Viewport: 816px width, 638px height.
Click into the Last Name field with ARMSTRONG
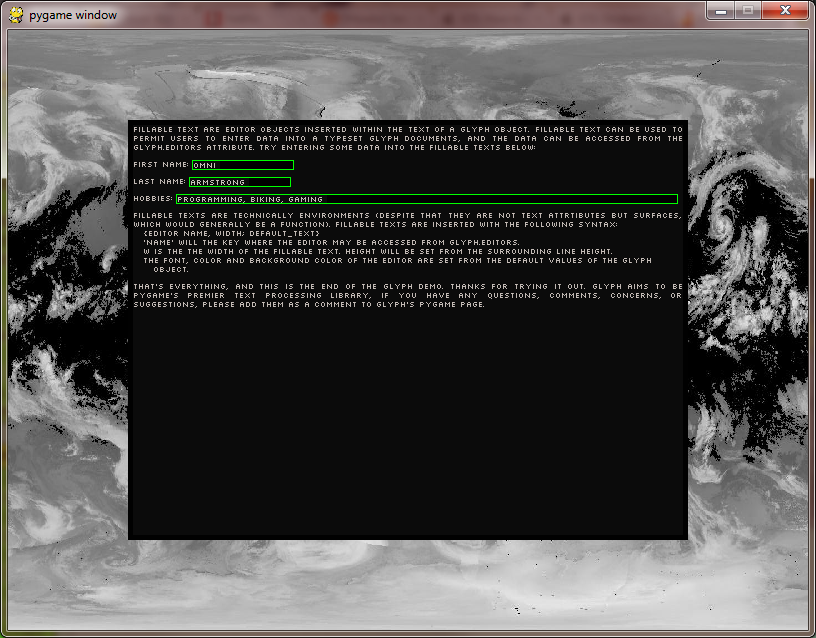coord(240,182)
